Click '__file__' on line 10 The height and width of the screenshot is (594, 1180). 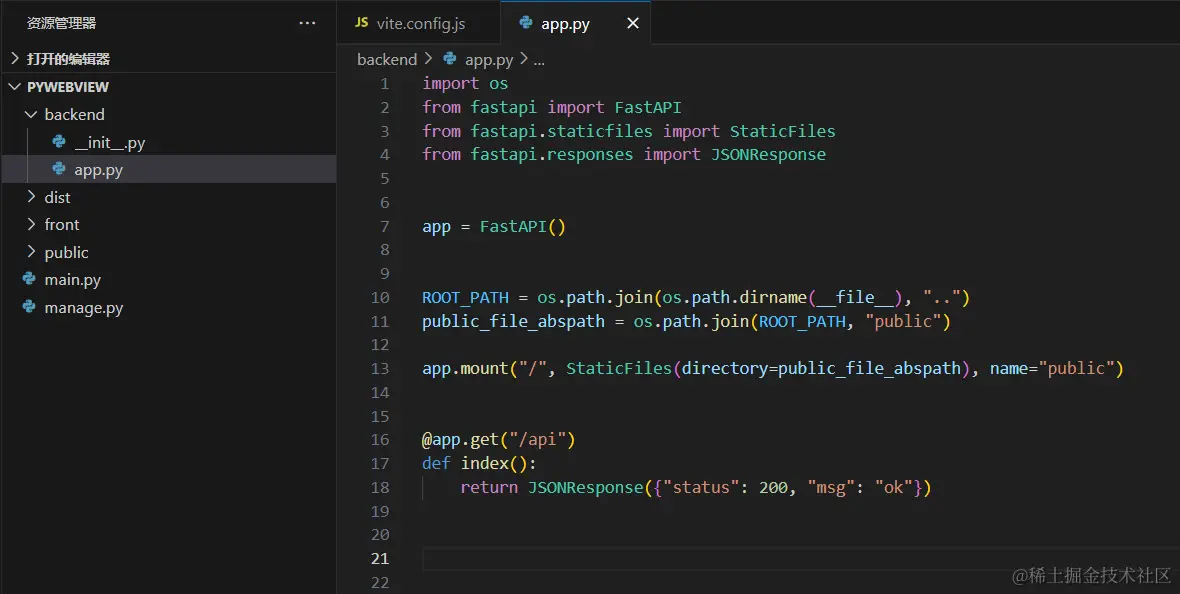(856, 297)
